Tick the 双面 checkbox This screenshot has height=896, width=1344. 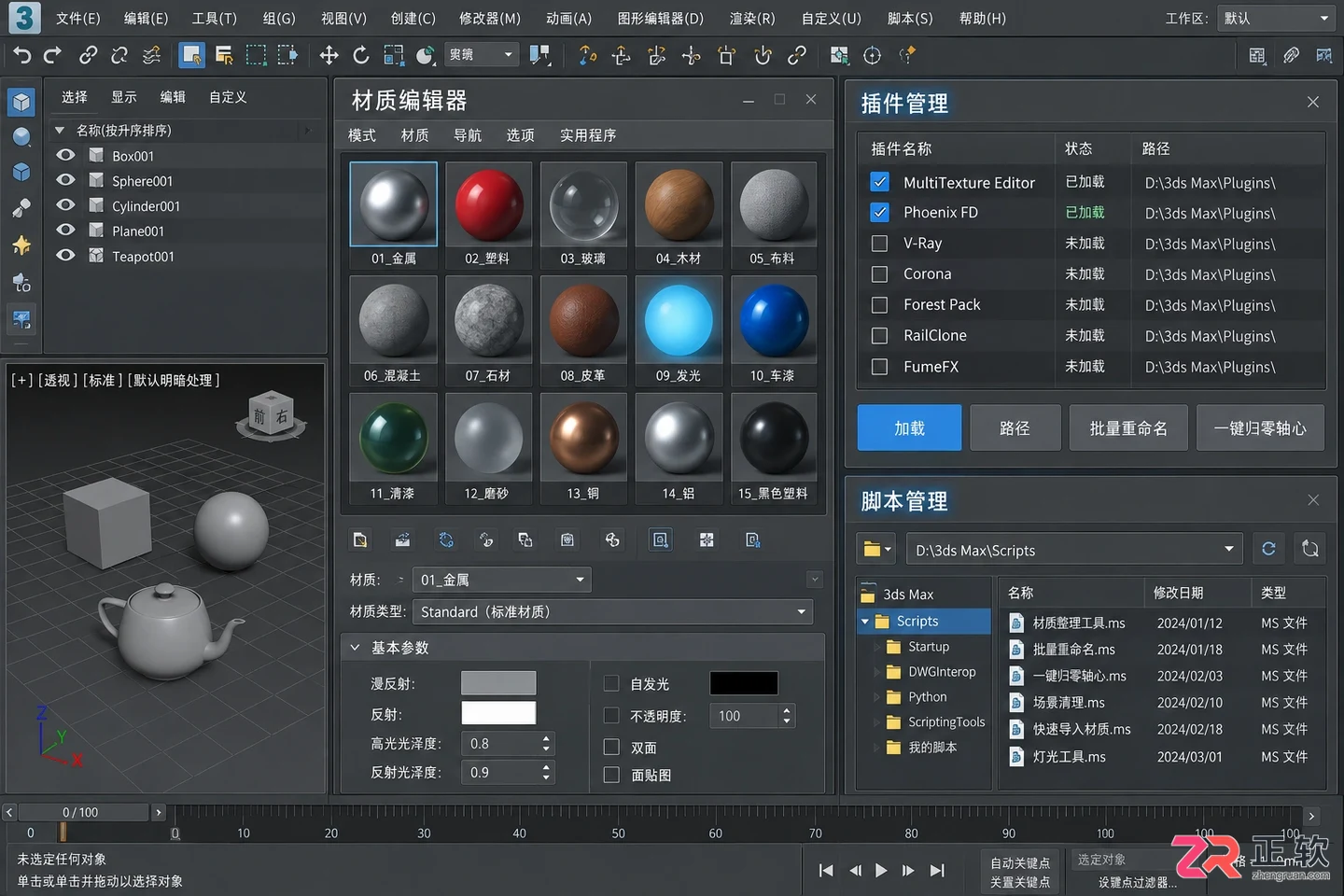(x=611, y=748)
